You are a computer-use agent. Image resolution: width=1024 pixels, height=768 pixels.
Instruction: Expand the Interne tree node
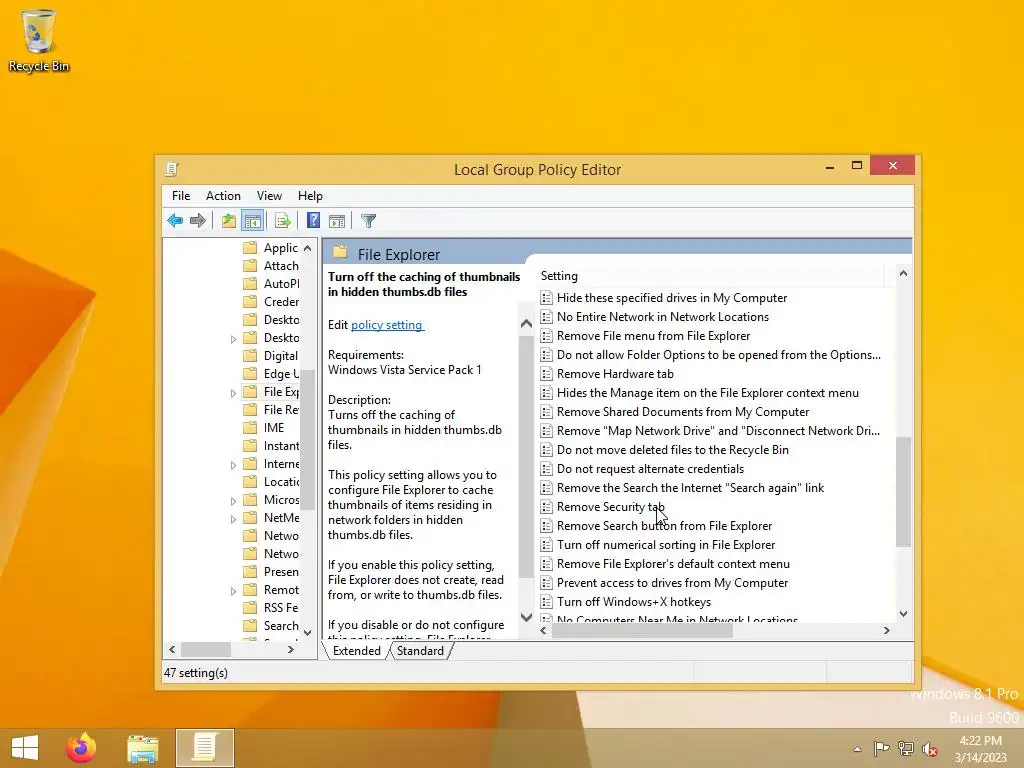tap(233, 465)
